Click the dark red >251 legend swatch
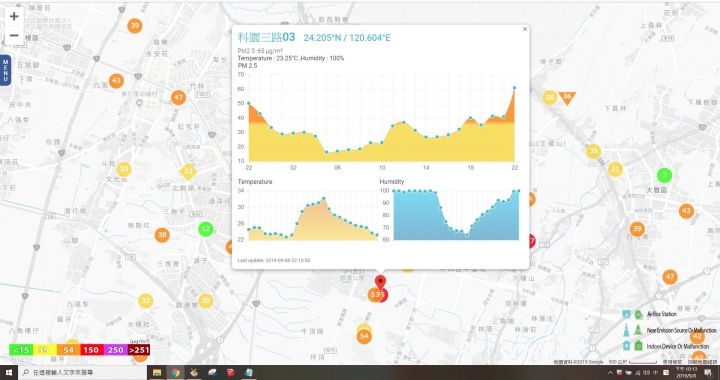The height and width of the screenshot is (380, 720). (139, 350)
